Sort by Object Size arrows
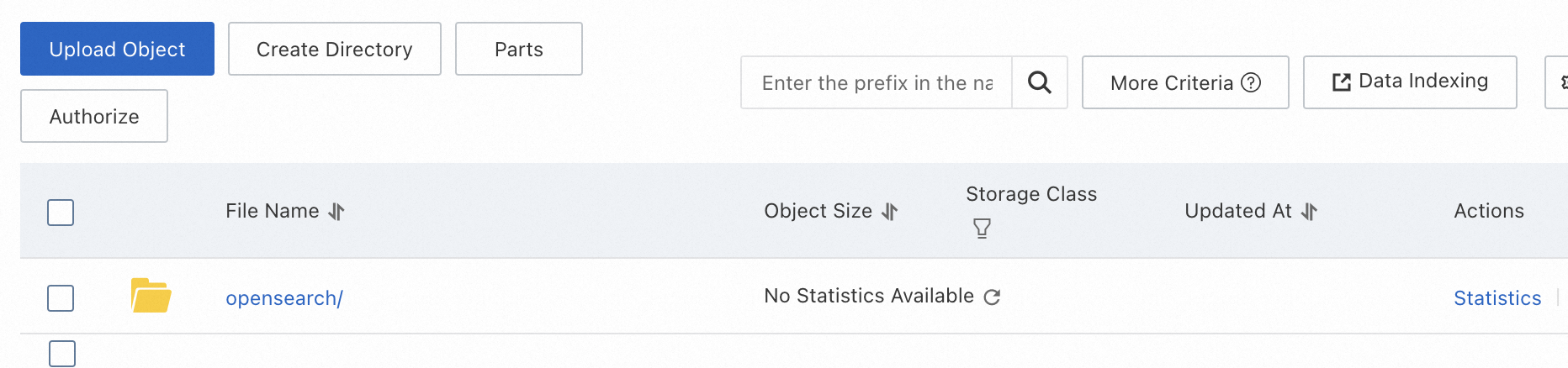1568x368 pixels. (890, 212)
